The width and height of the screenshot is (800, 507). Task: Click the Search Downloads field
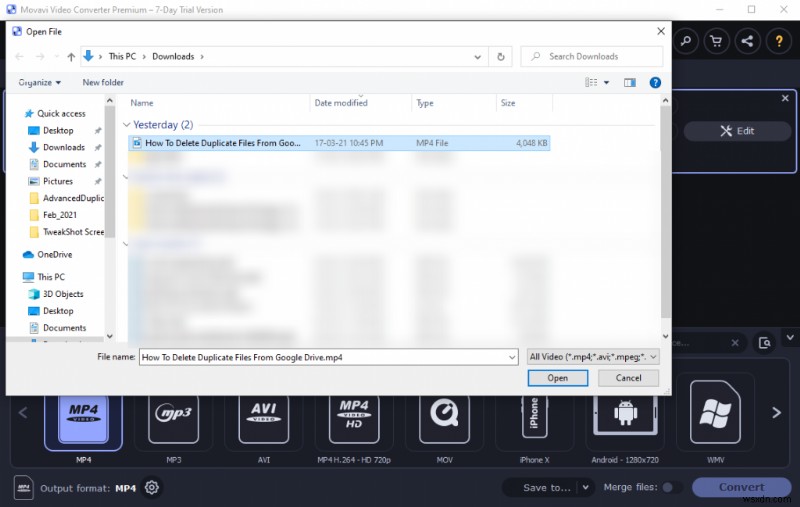(592, 57)
